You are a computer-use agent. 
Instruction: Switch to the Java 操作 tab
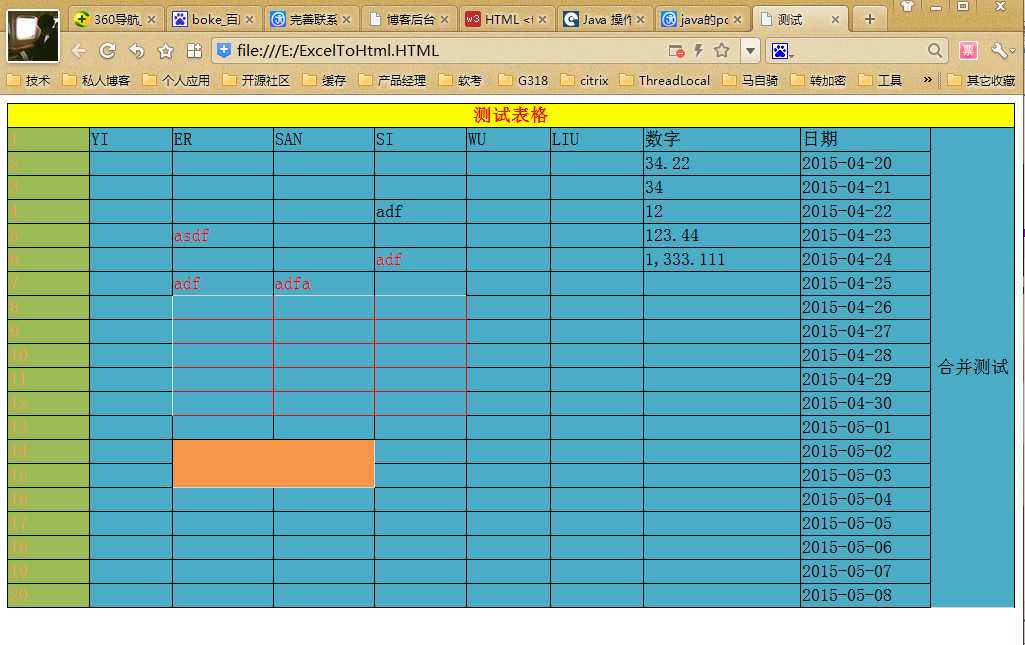pyautogui.click(x=603, y=20)
